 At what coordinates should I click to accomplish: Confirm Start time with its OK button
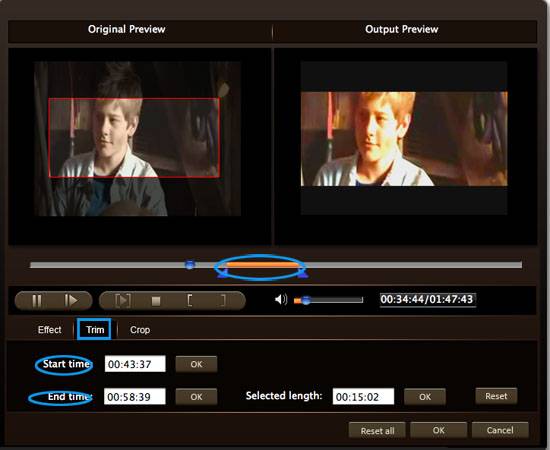196,364
